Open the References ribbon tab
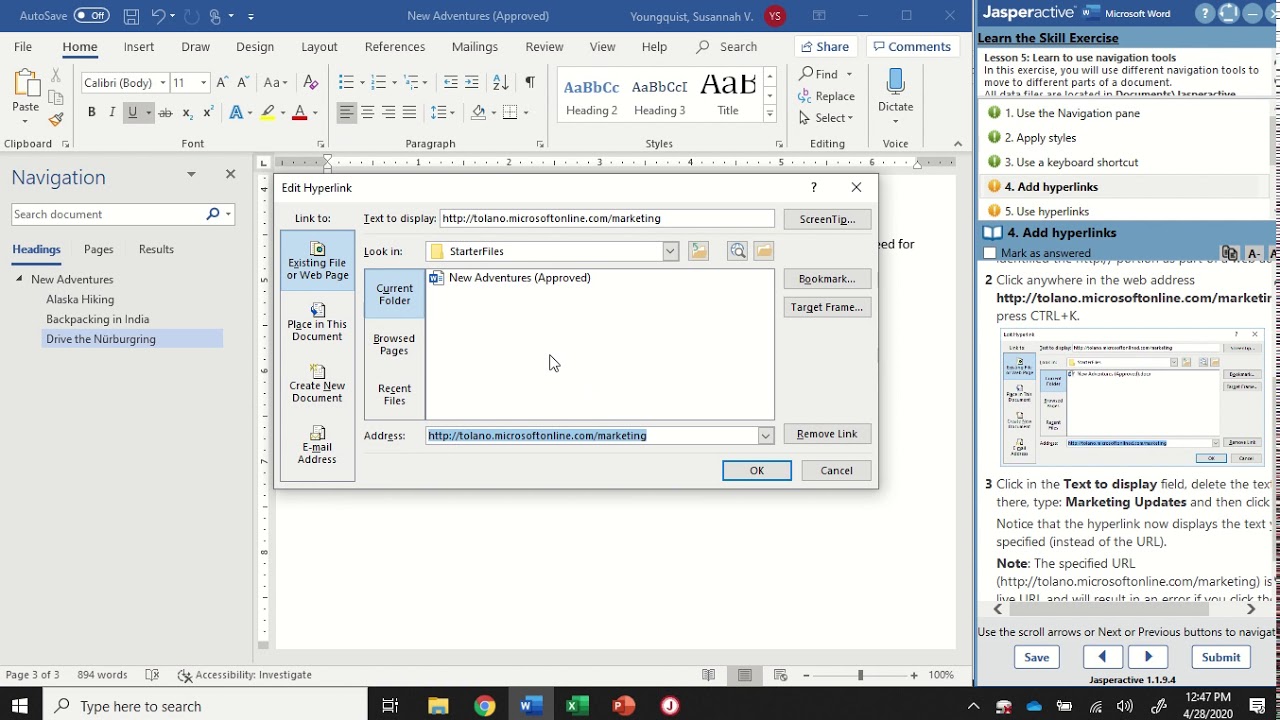Screen dimensions: 1280x720 [x=395, y=47]
